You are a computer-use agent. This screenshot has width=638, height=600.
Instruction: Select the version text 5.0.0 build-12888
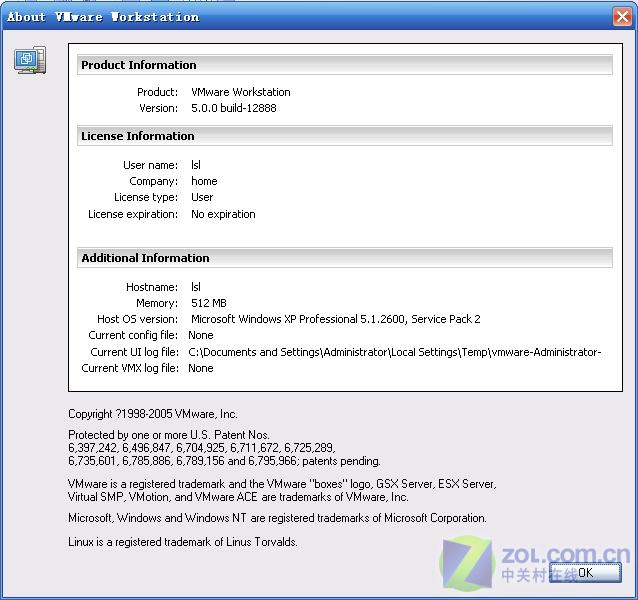(x=234, y=108)
